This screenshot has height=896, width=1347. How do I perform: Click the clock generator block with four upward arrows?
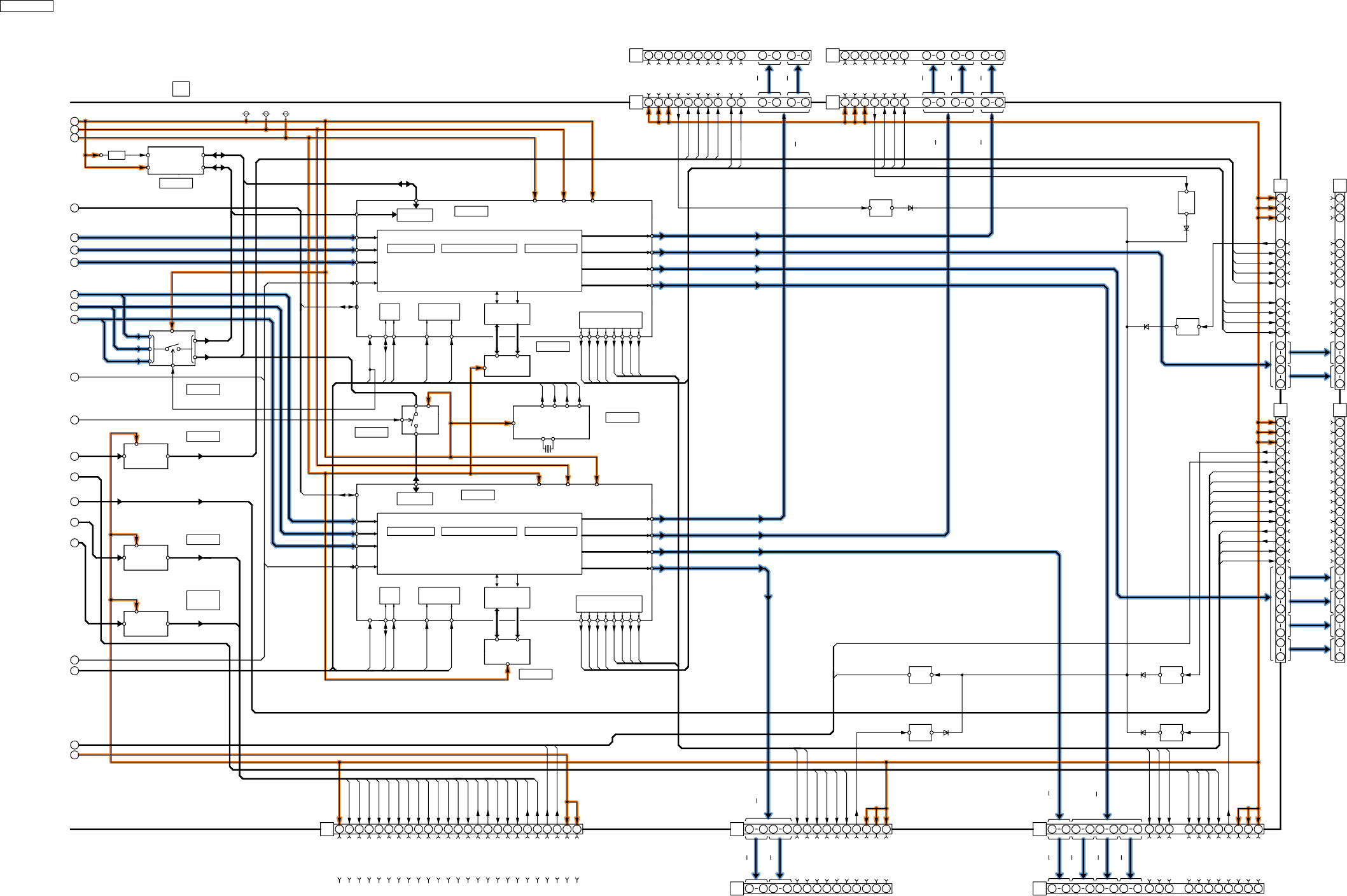[551, 422]
